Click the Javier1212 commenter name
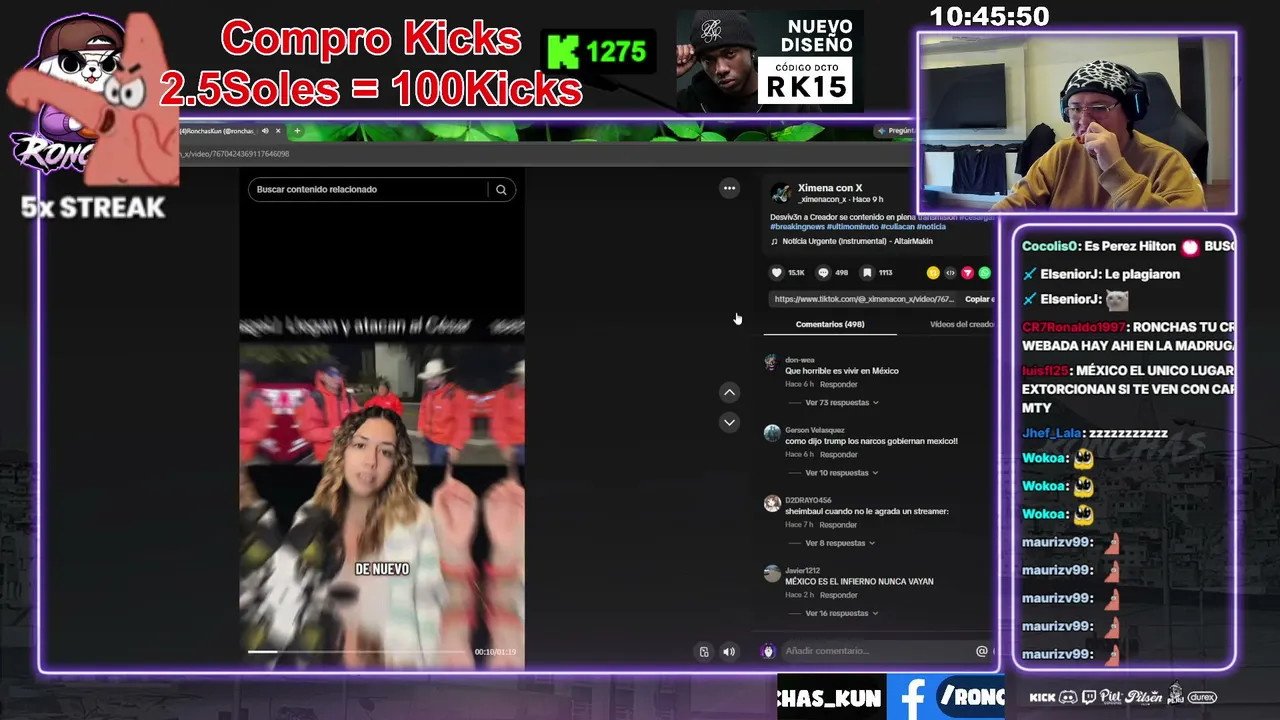 tap(802, 570)
